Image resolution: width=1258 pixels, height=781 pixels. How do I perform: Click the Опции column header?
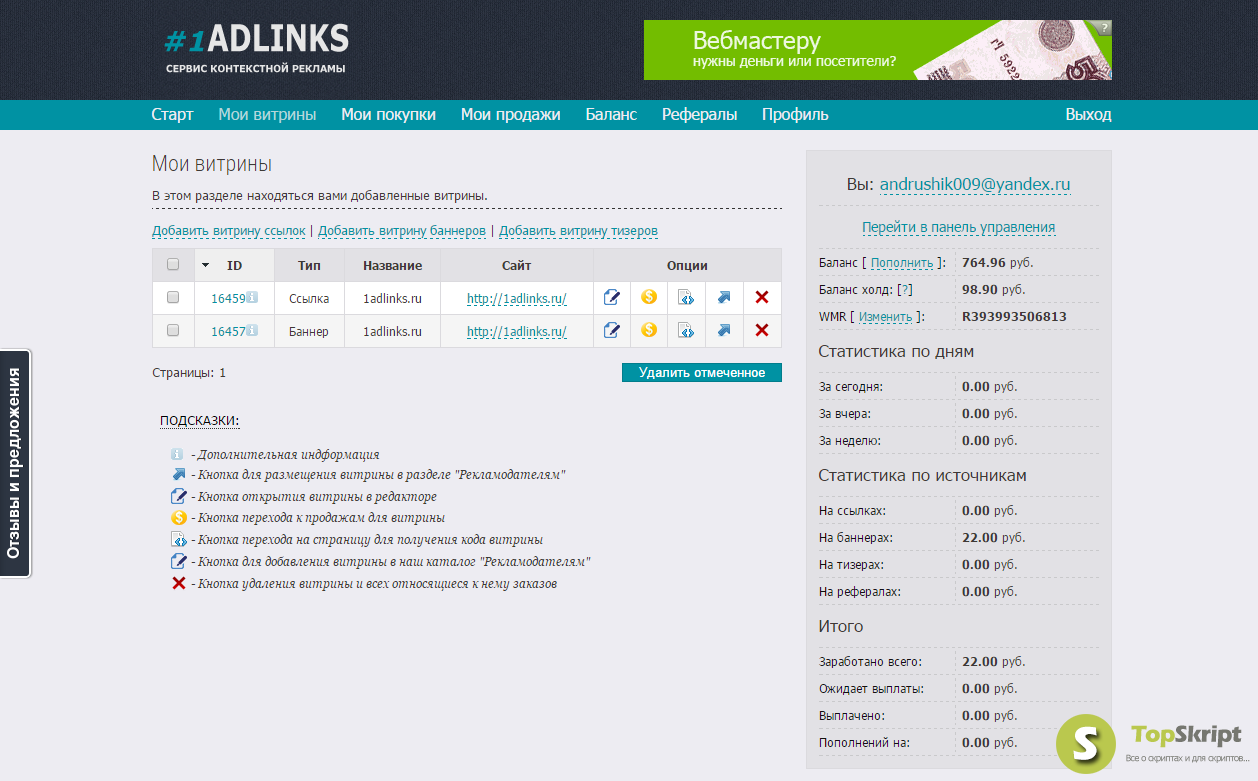click(687, 265)
